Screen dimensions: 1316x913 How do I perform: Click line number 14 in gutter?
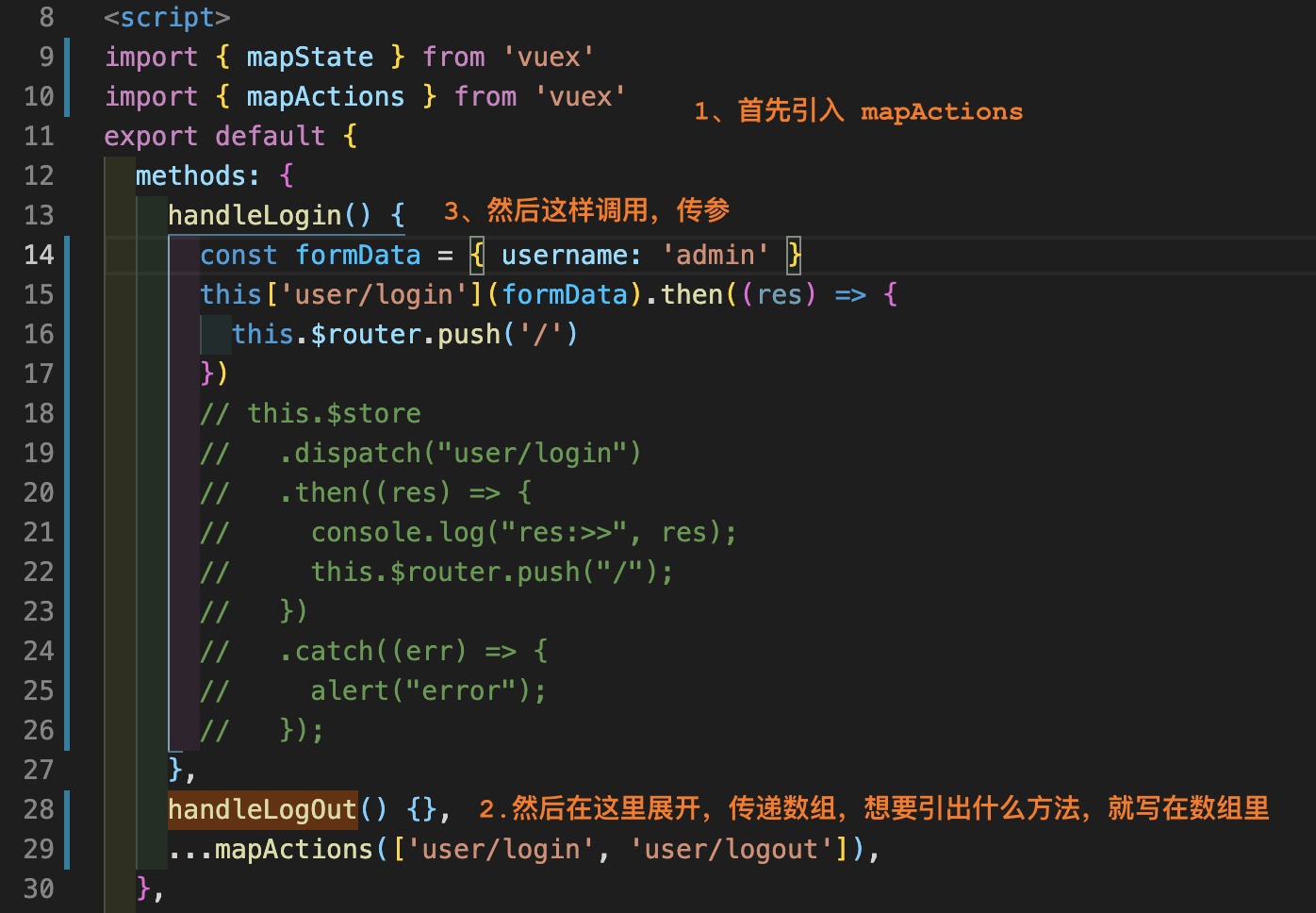pos(39,255)
